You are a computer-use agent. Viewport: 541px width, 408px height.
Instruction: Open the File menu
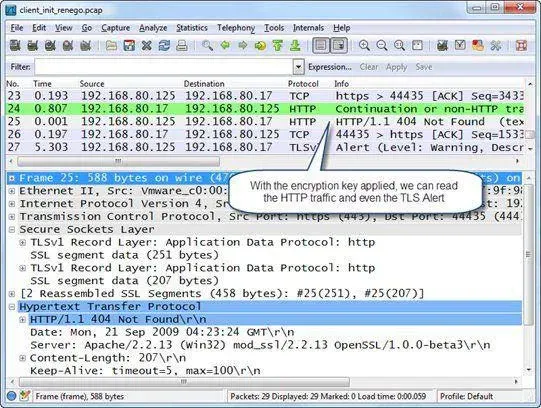[17, 28]
